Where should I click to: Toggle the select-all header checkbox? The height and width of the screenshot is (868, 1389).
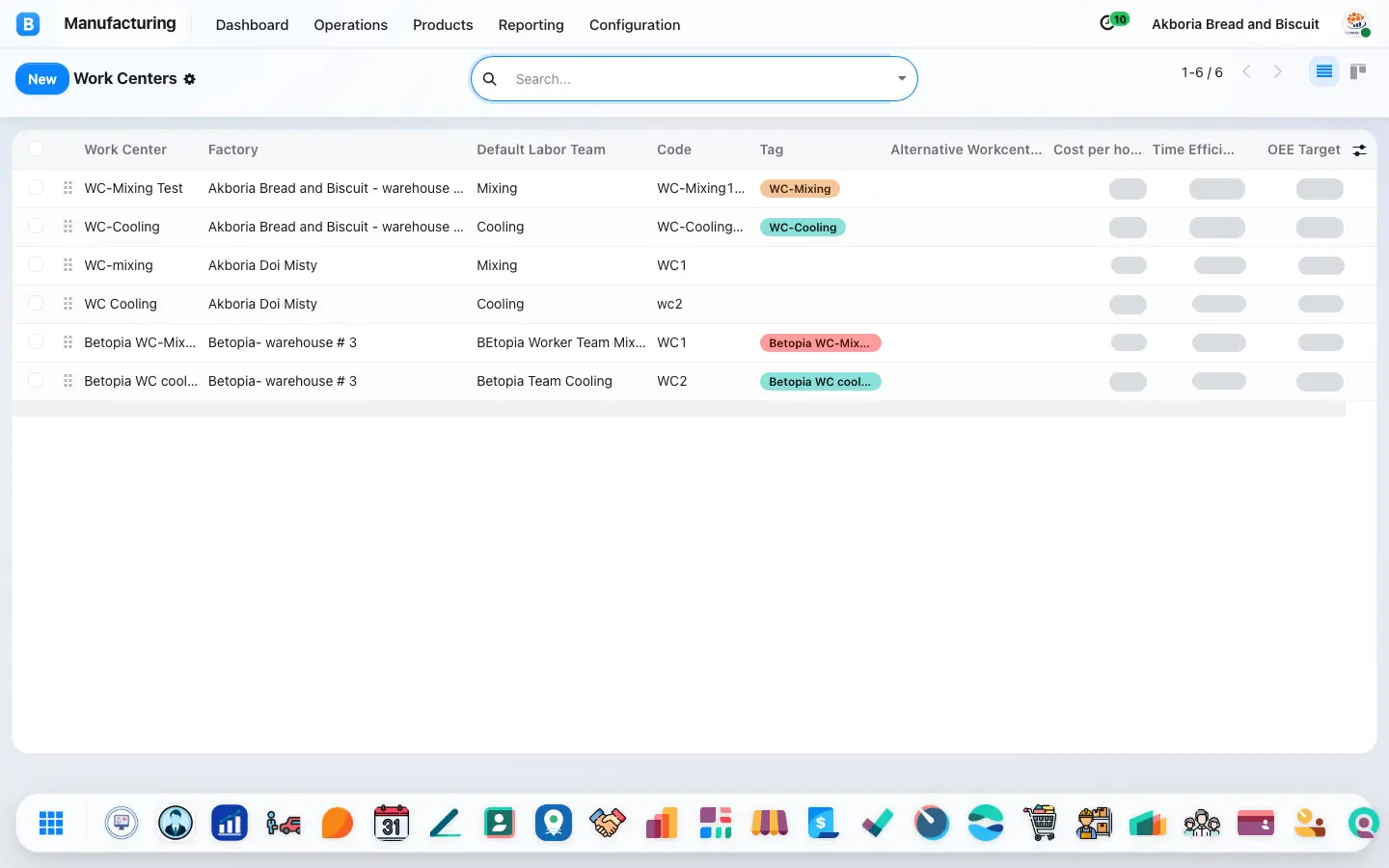click(36, 149)
